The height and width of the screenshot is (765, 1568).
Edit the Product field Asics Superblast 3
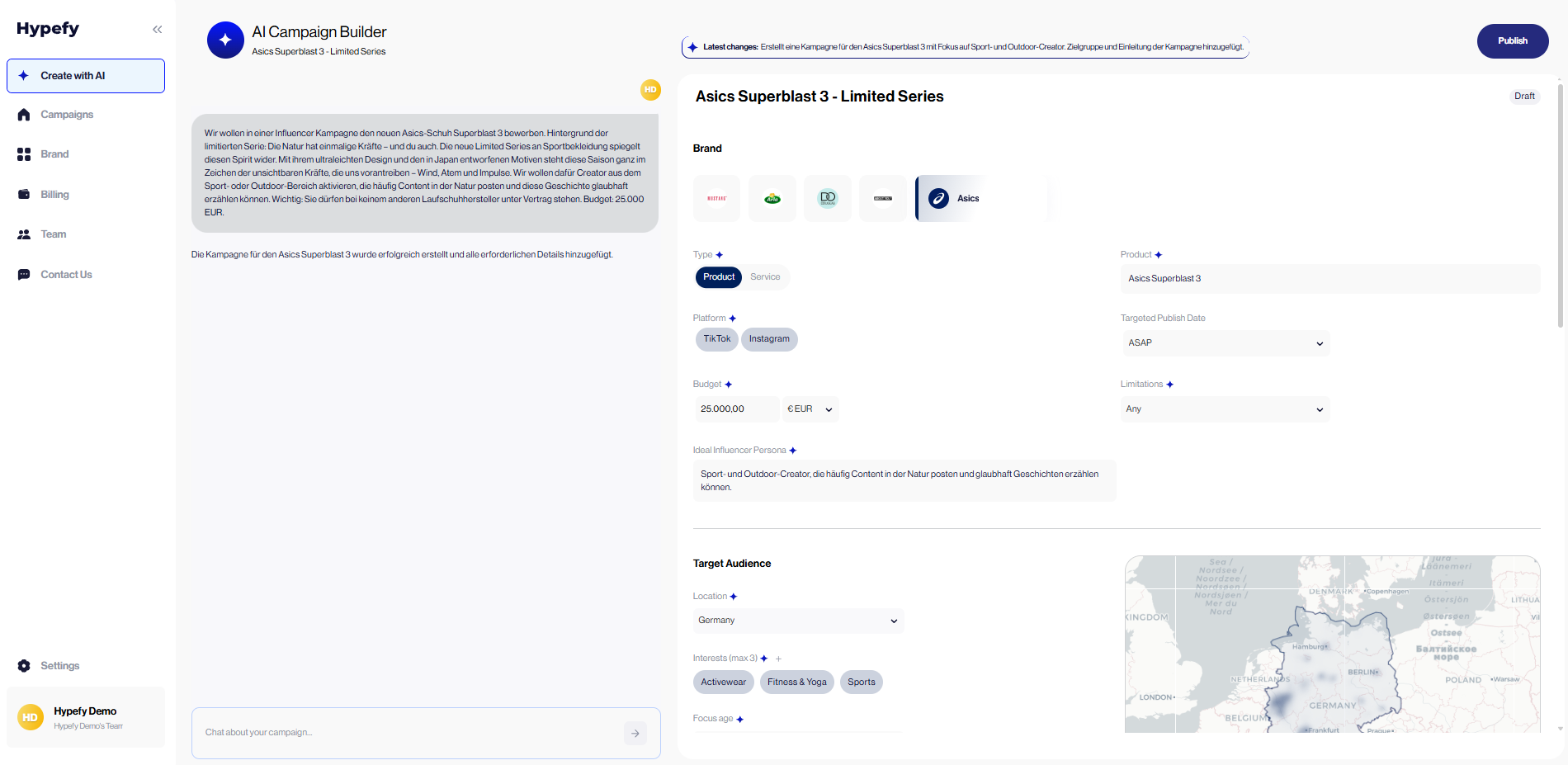tap(1330, 279)
